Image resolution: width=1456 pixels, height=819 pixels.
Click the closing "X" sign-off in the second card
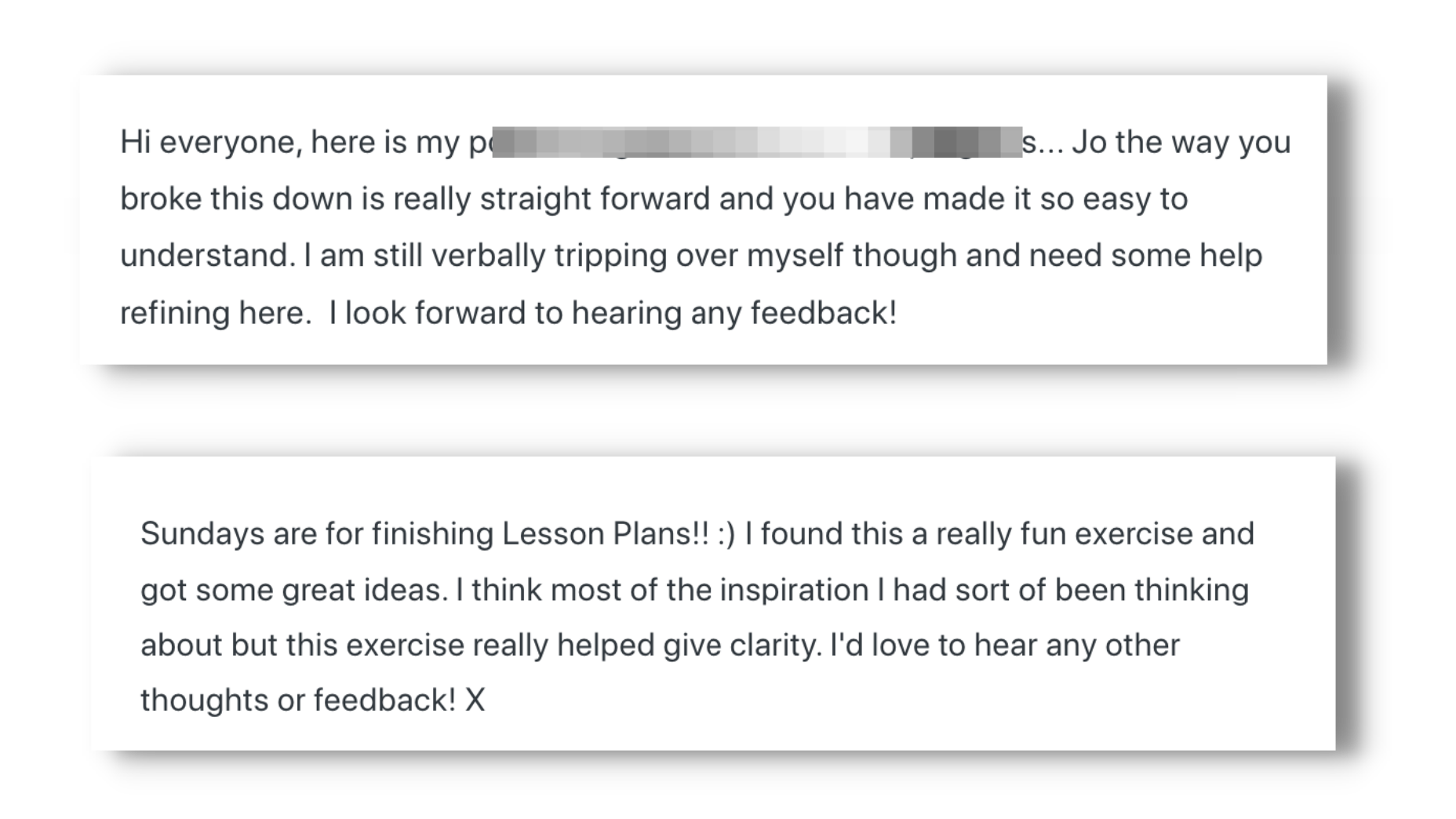coord(475,700)
